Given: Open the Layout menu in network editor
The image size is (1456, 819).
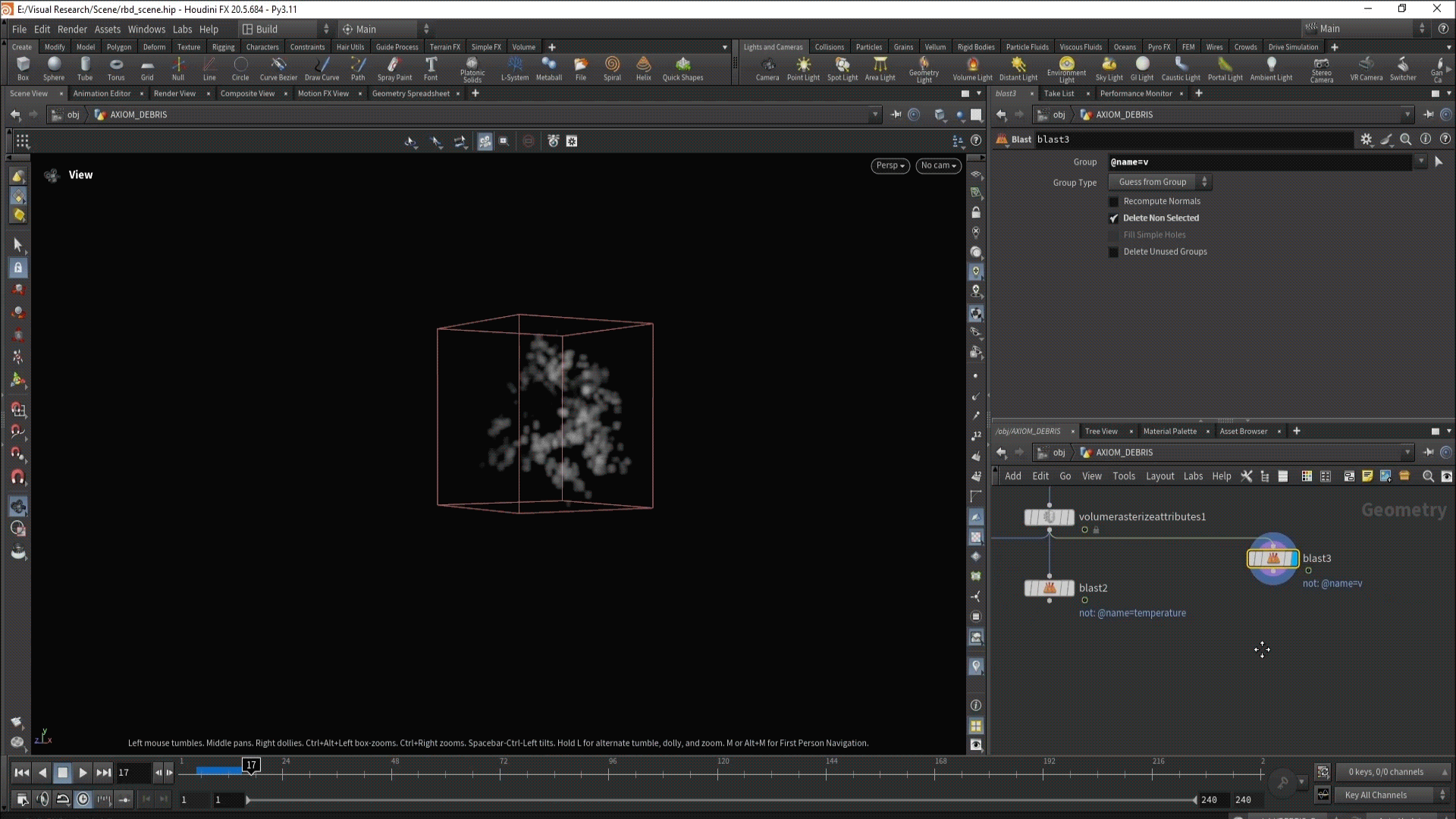Looking at the screenshot, I should click(1159, 476).
